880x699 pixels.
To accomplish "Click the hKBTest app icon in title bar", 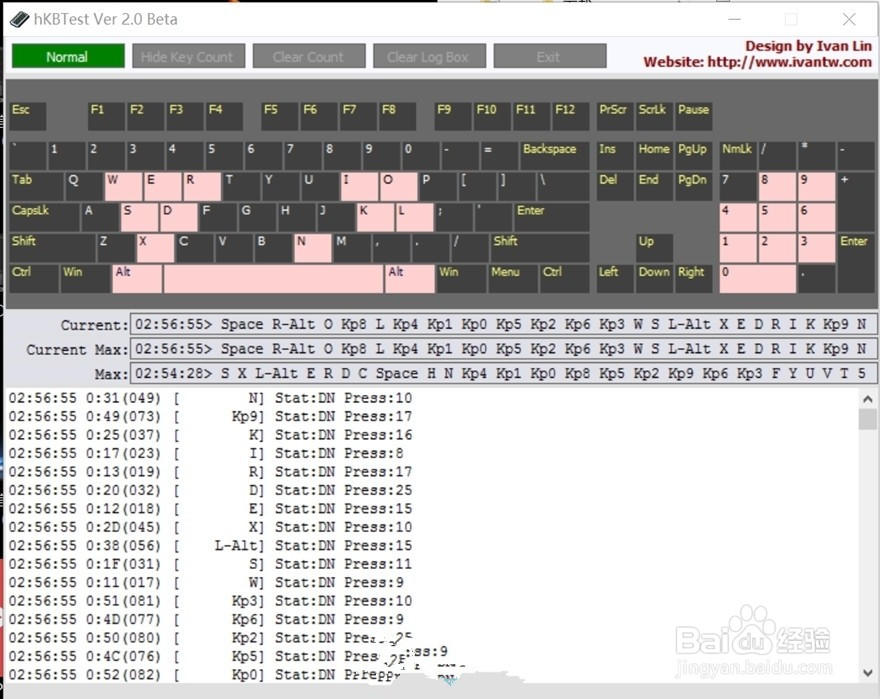I will pyautogui.click(x=19, y=20).
